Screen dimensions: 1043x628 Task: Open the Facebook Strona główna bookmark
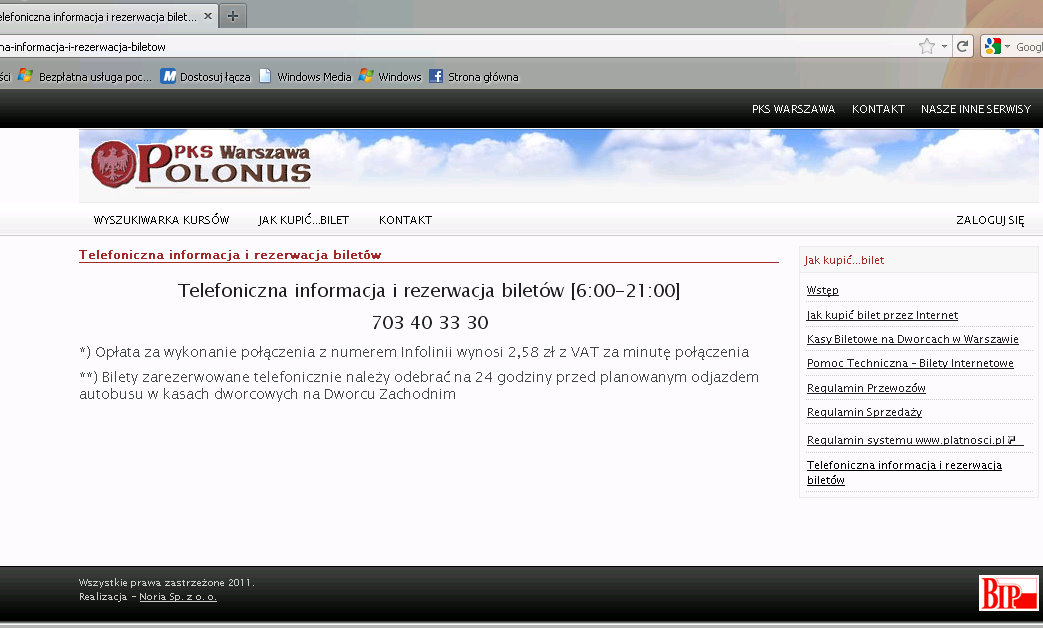tap(474, 77)
